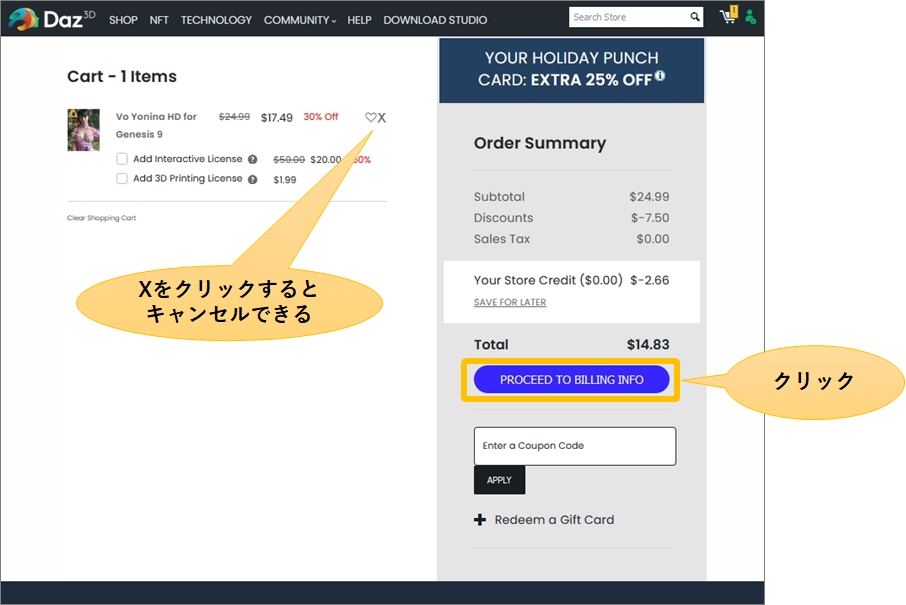Add item to wishlist with heart icon
Viewport: 906px width, 605px height.
pyautogui.click(x=370, y=117)
